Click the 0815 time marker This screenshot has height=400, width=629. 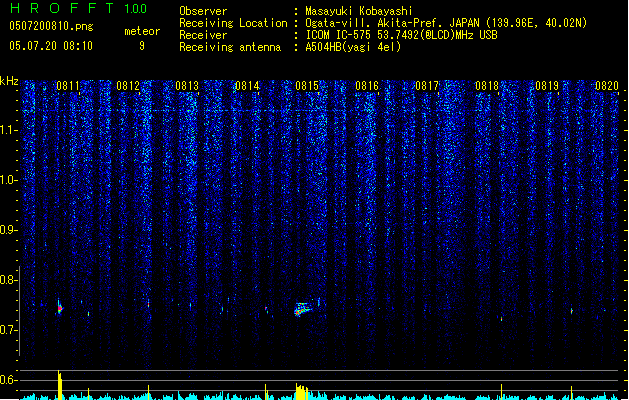coord(307,86)
